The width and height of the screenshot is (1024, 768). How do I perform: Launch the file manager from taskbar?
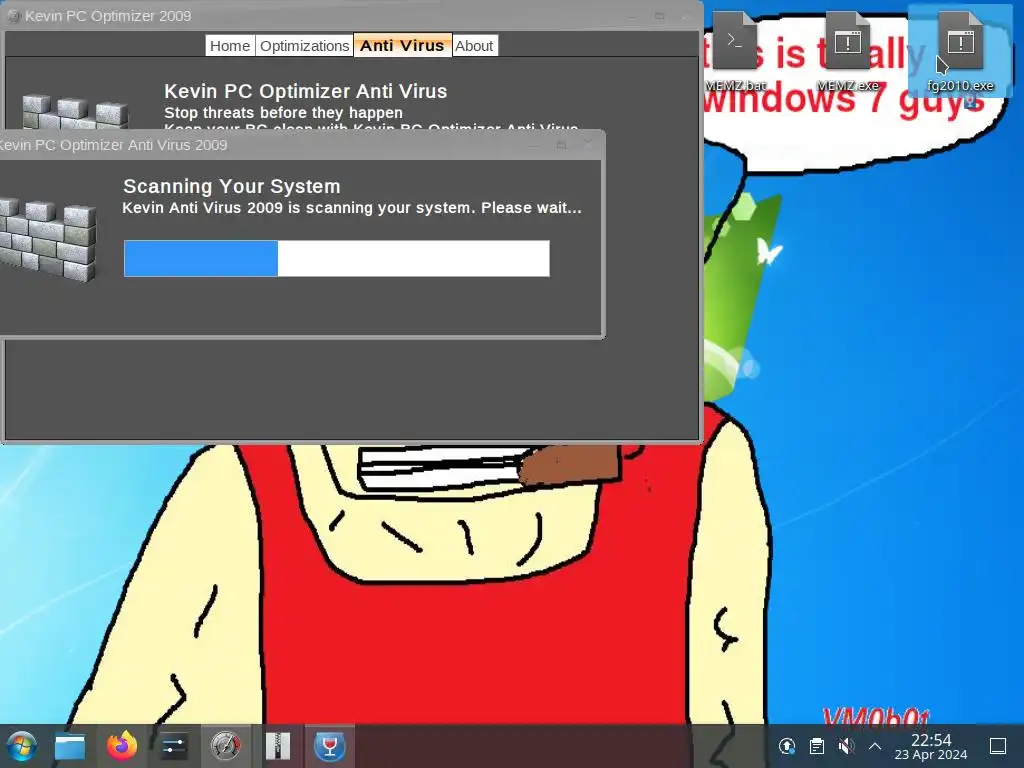(70, 746)
